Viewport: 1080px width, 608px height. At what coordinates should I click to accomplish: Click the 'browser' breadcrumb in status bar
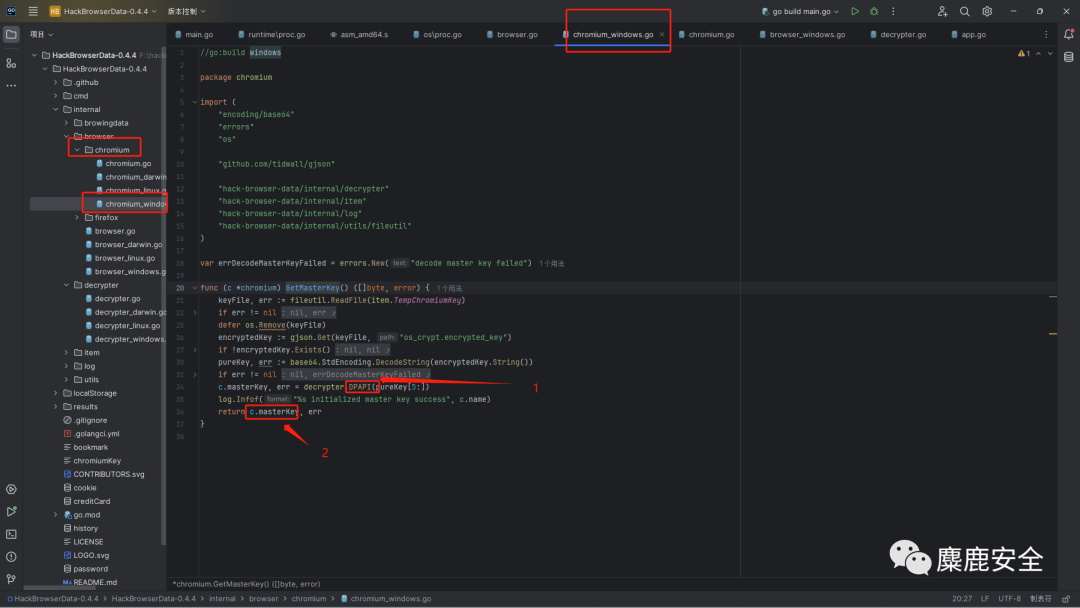263,599
